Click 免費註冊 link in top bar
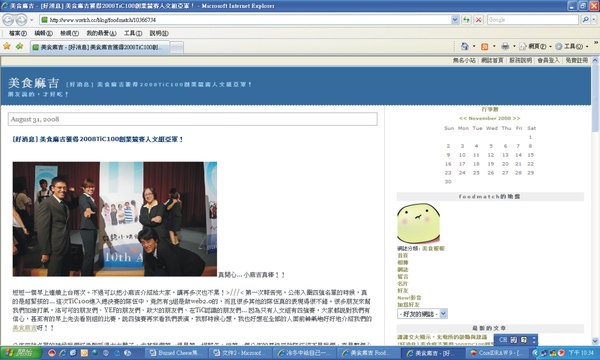The height and width of the screenshot is (360, 600). 577,60
